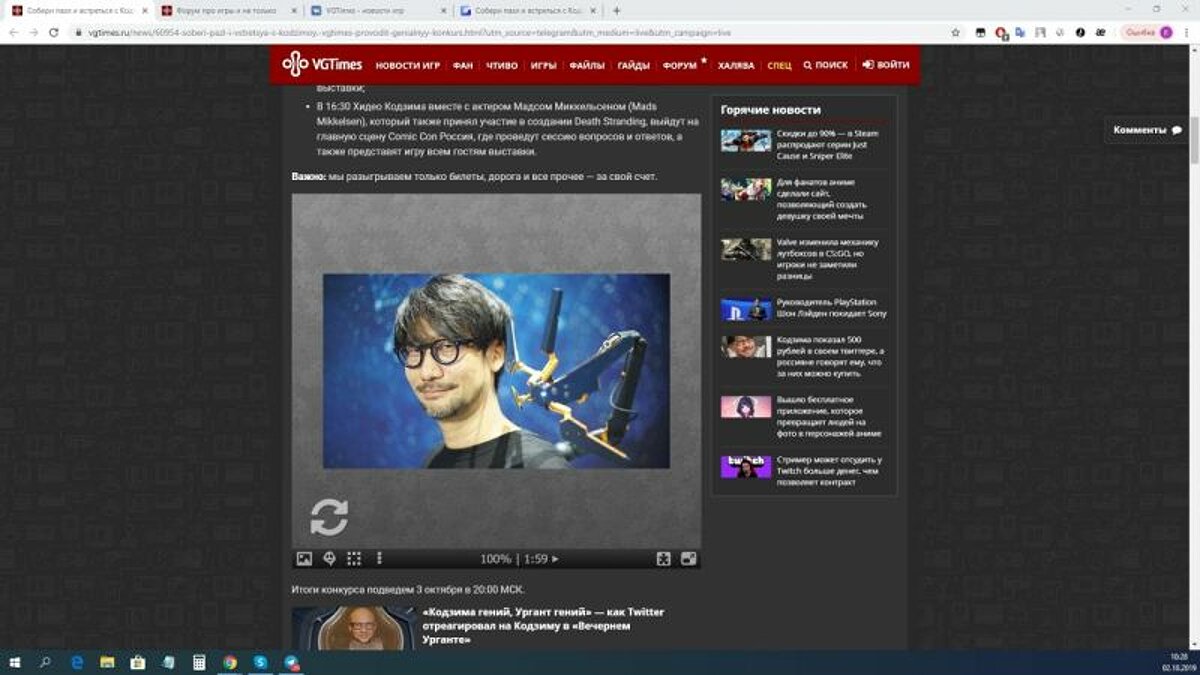1200x675 pixels.
Task: Click the VGTimes logo
Action: point(322,64)
